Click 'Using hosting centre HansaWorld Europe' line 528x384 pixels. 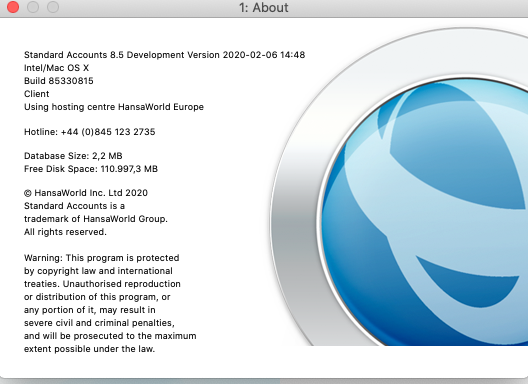(x=114, y=107)
